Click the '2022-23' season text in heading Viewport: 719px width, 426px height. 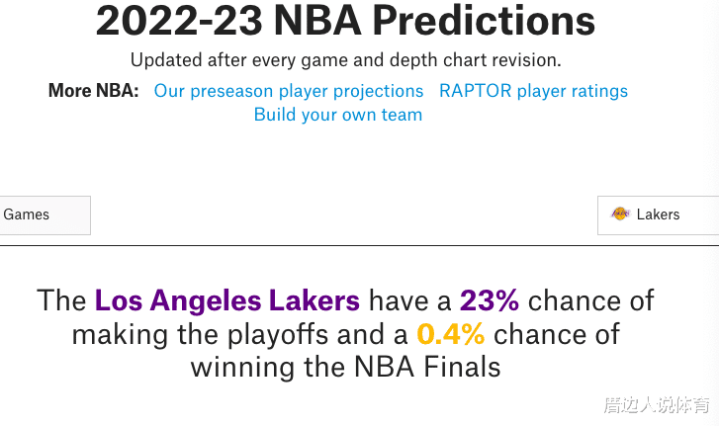179,21
